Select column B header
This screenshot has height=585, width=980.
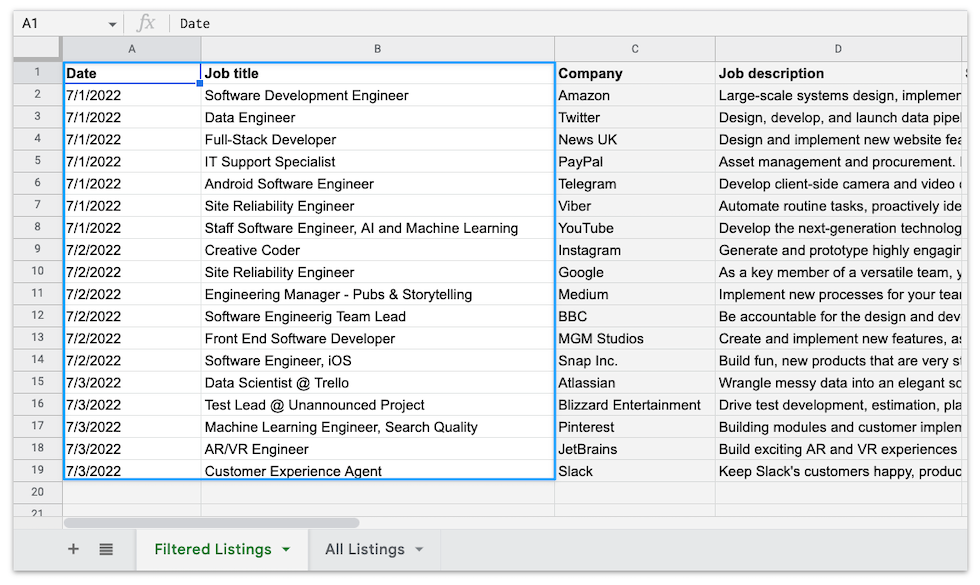(377, 47)
